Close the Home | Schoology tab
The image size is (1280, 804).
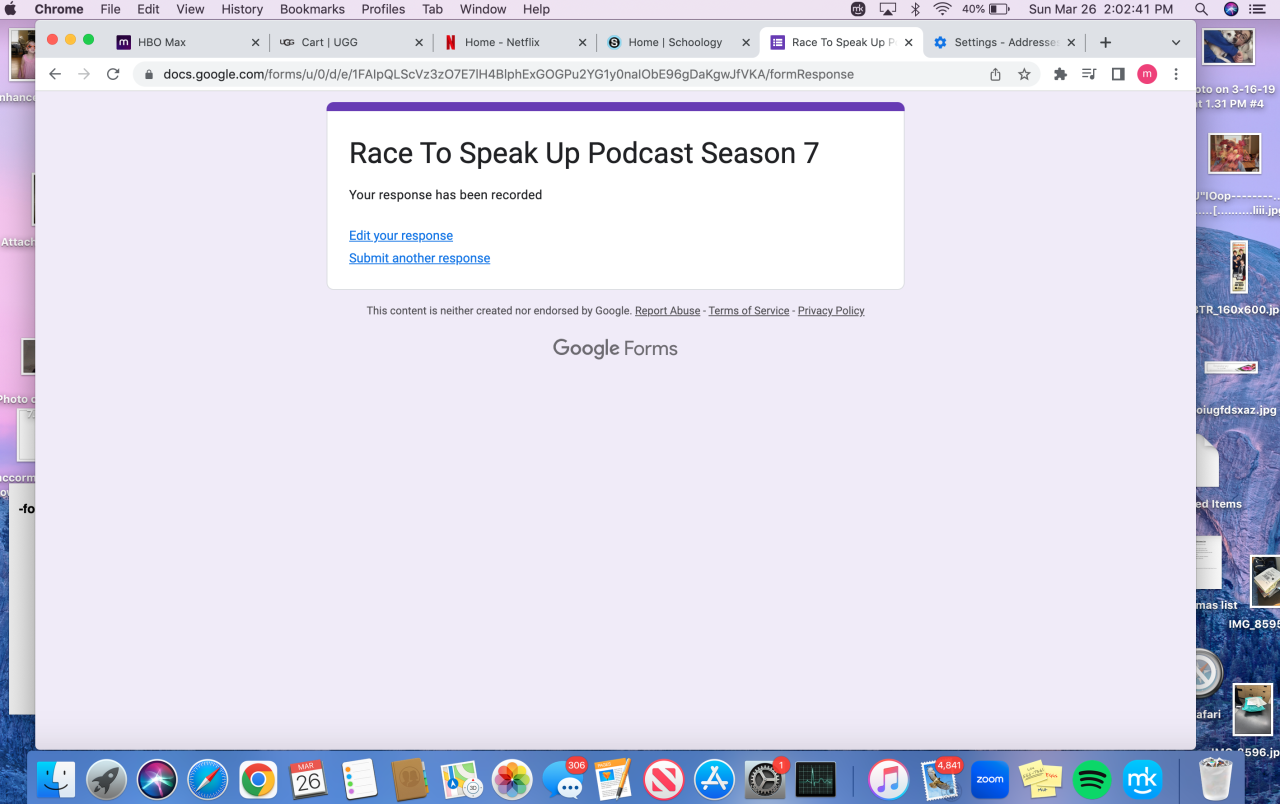745,42
